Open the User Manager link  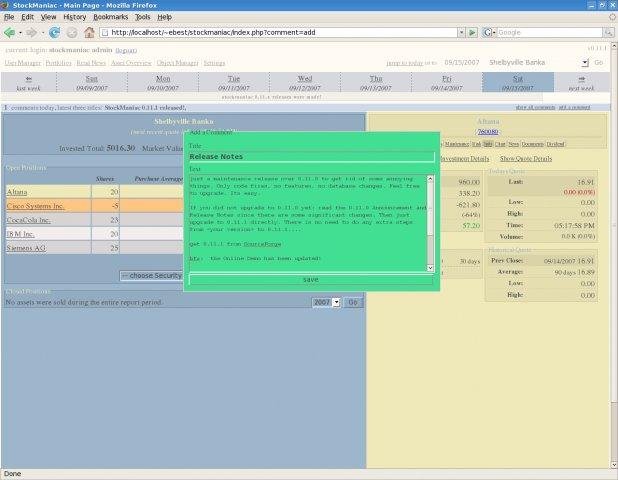pyautogui.click(x=23, y=63)
